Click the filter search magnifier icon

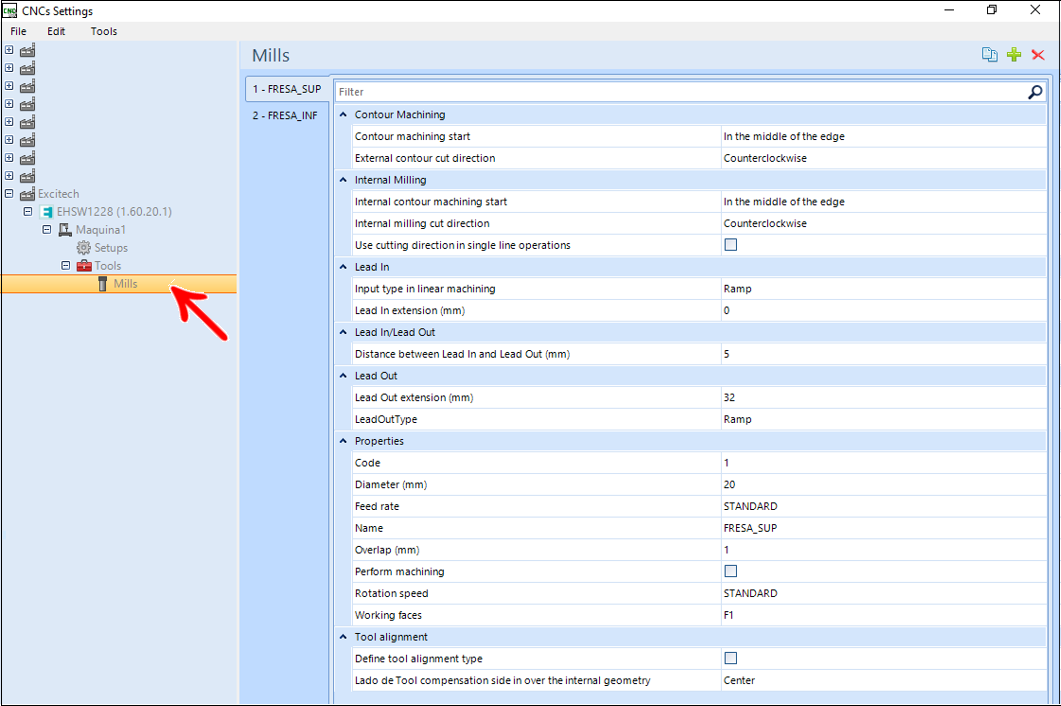click(1035, 91)
